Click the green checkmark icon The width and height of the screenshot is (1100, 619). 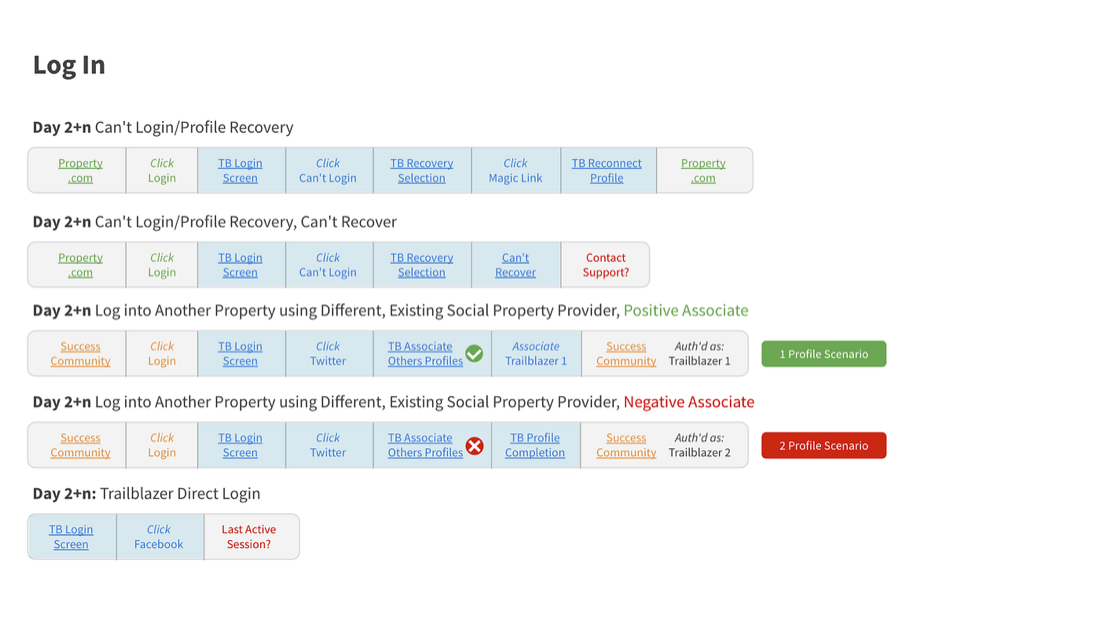pyautogui.click(x=474, y=354)
